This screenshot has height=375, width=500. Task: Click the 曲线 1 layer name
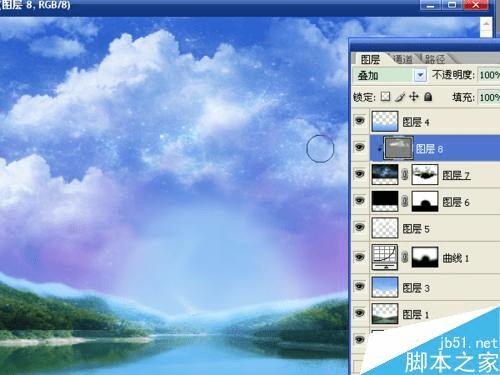pyautogui.click(x=456, y=258)
